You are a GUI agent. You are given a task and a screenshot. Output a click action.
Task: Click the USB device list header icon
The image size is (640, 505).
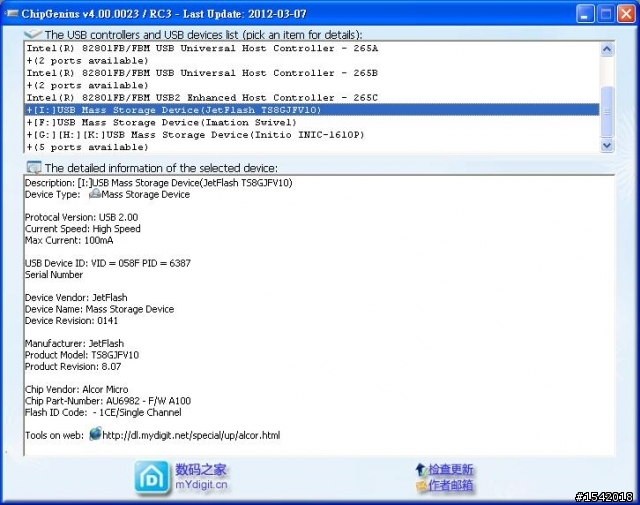tap(32, 34)
